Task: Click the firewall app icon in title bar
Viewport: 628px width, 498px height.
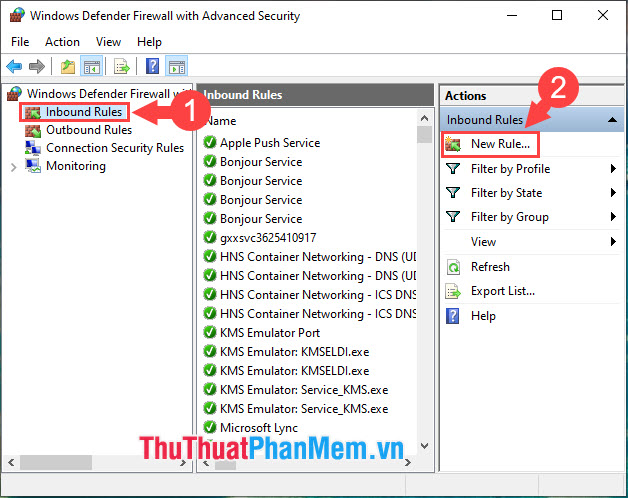Action: (x=17, y=16)
